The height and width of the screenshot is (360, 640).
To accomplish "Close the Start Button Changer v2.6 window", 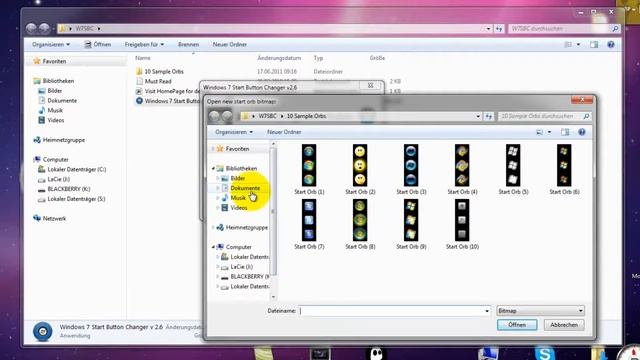I will tap(370, 85).
